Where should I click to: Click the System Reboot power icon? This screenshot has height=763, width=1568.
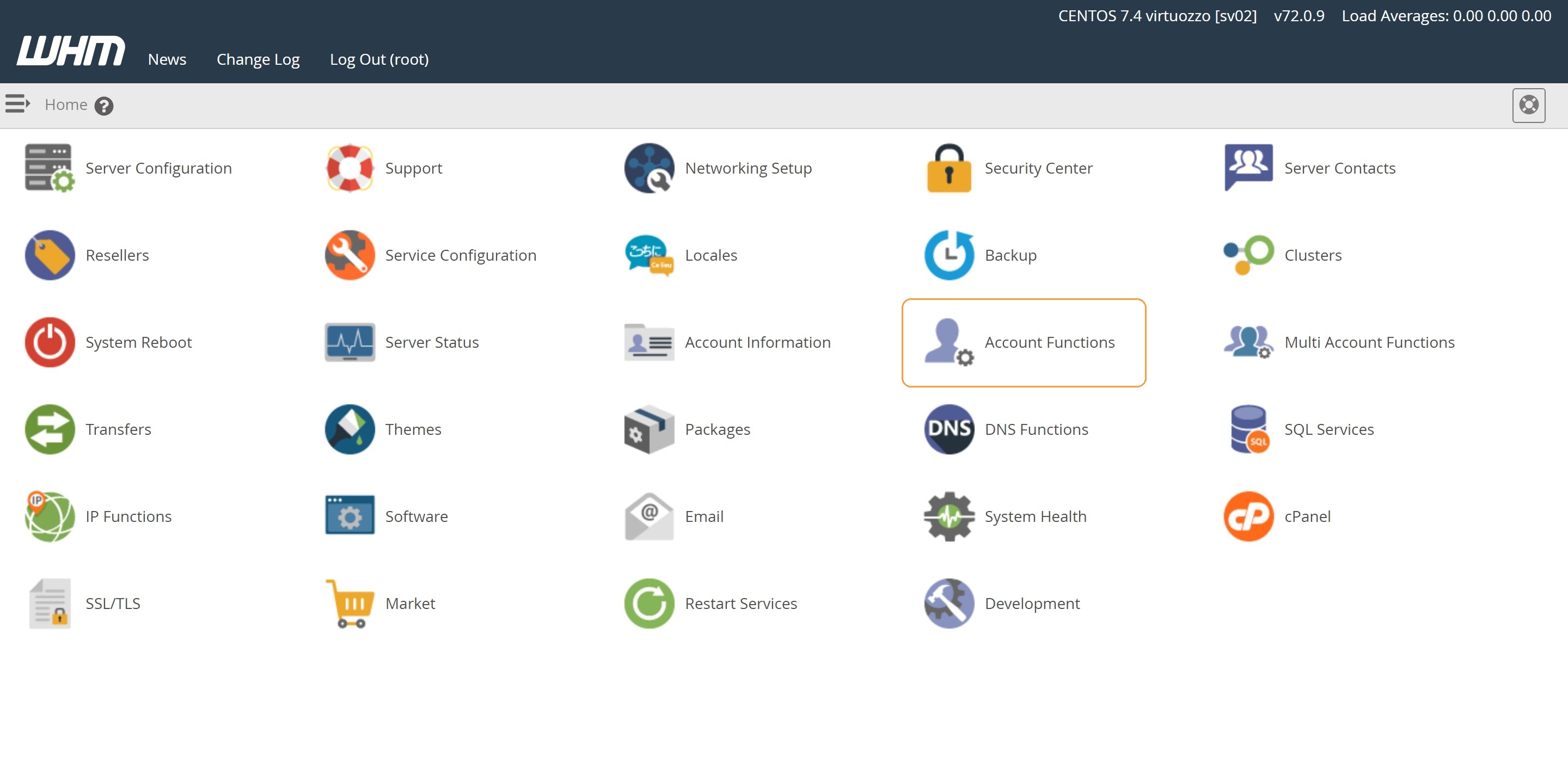click(x=50, y=342)
